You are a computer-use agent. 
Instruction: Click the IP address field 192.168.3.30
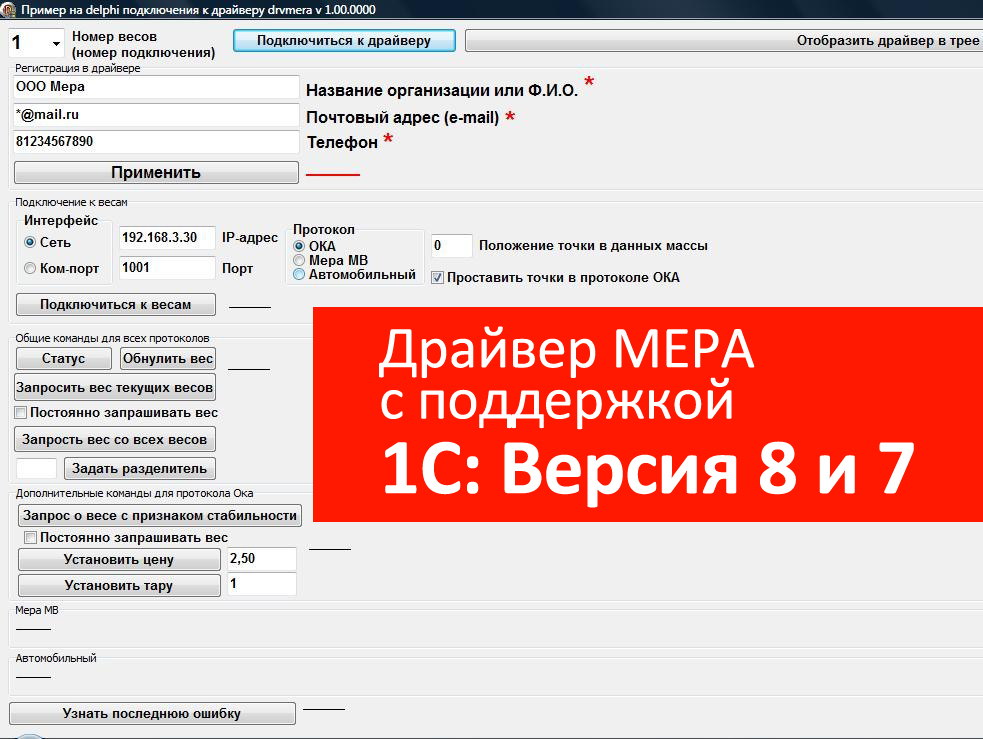point(166,238)
